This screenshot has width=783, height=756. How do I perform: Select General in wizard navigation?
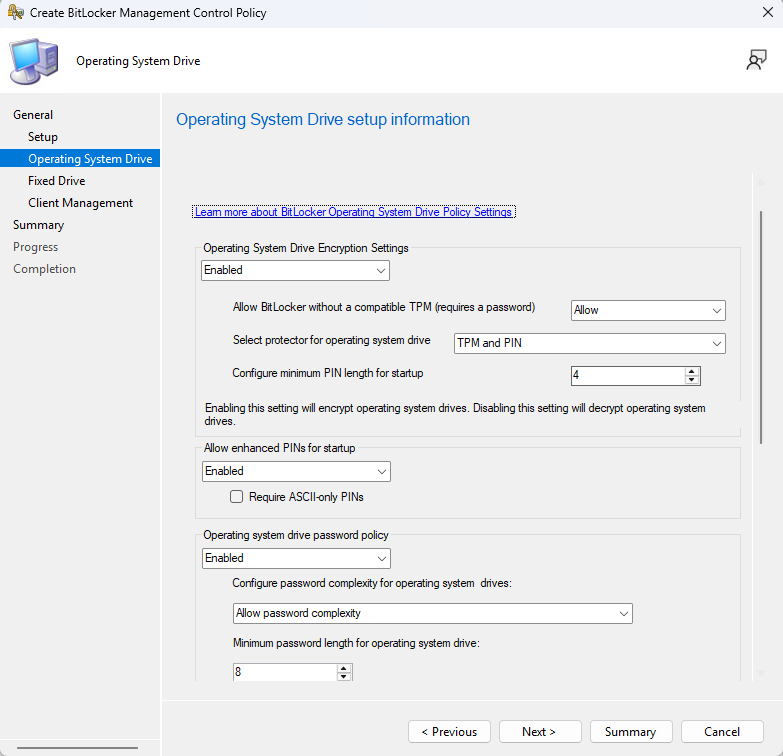[x=33, y=115]
